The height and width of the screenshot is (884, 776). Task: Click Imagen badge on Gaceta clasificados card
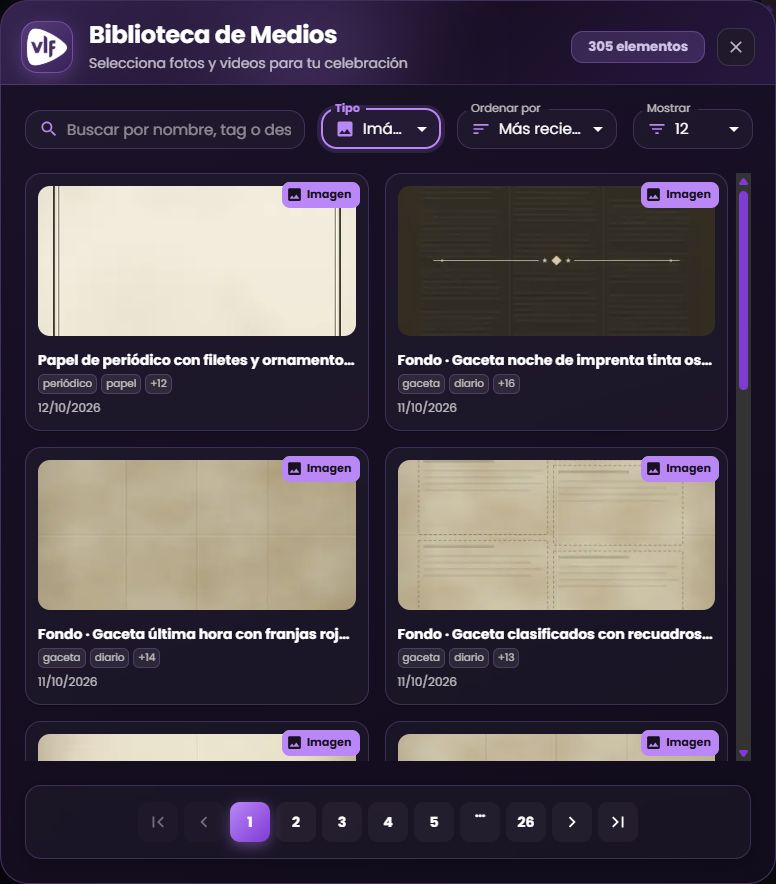[x=680, y=468]
